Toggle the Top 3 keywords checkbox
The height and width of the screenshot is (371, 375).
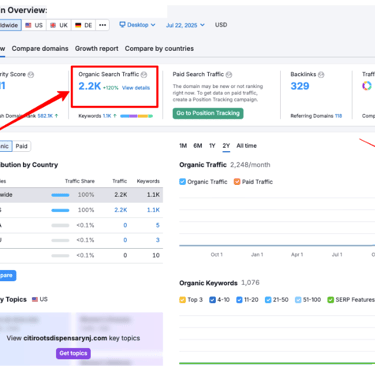pos(182,300)
